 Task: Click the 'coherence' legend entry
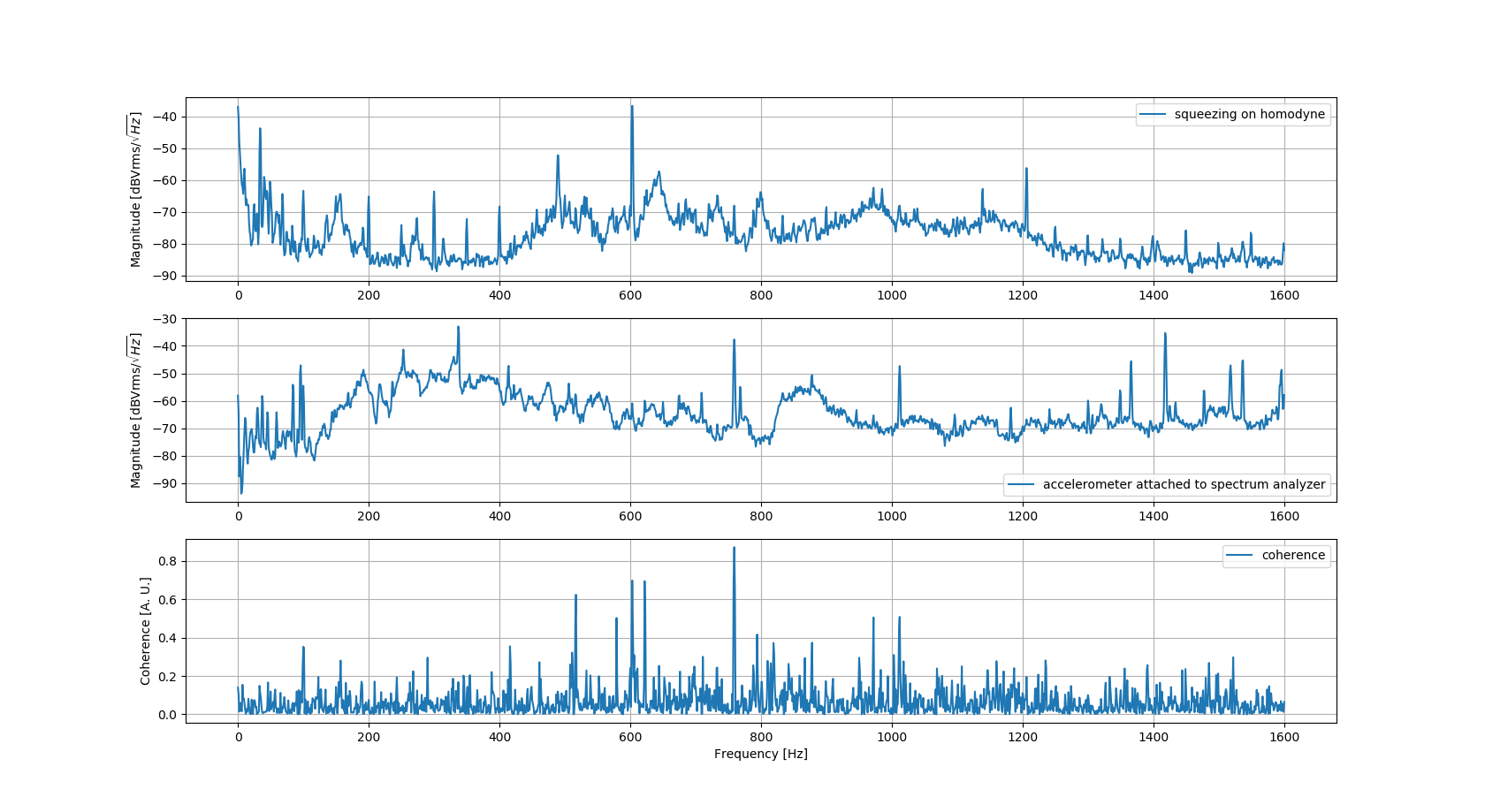click(1276, 555)
